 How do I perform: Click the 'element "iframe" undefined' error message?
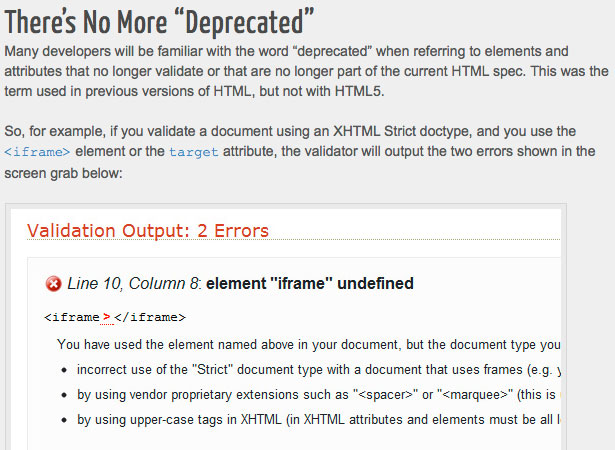(x=310, y=283)
